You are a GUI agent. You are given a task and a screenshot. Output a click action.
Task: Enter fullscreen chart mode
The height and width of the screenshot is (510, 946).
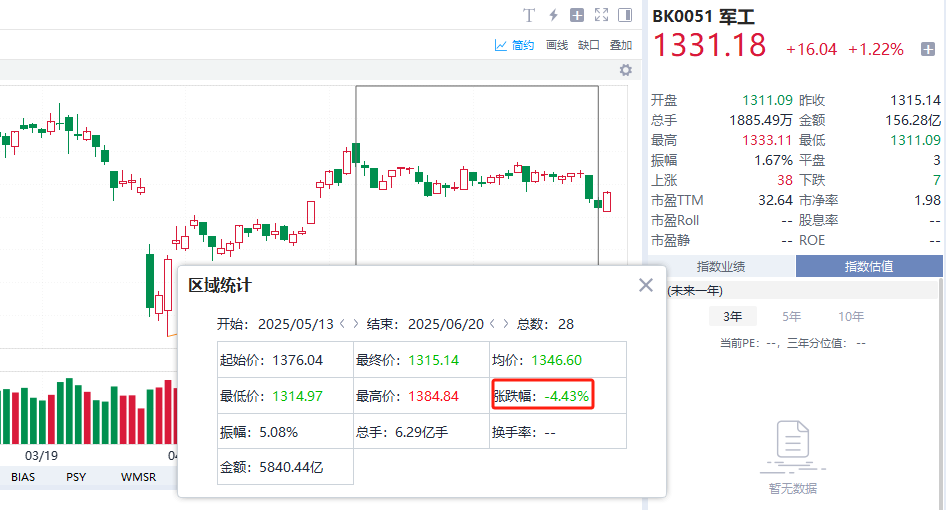601,15
